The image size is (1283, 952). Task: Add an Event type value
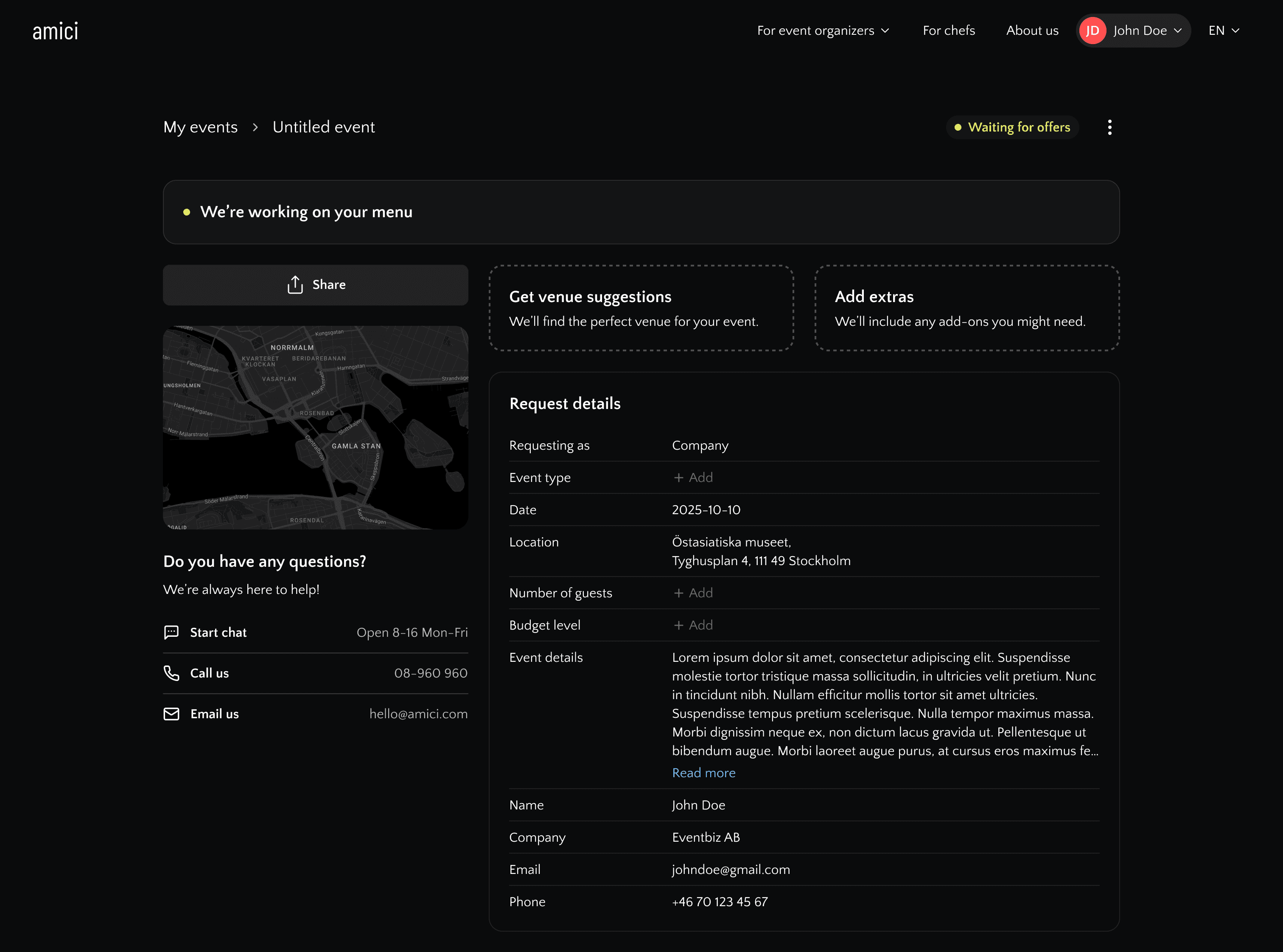pyautogui.click(x=693, y=478)
